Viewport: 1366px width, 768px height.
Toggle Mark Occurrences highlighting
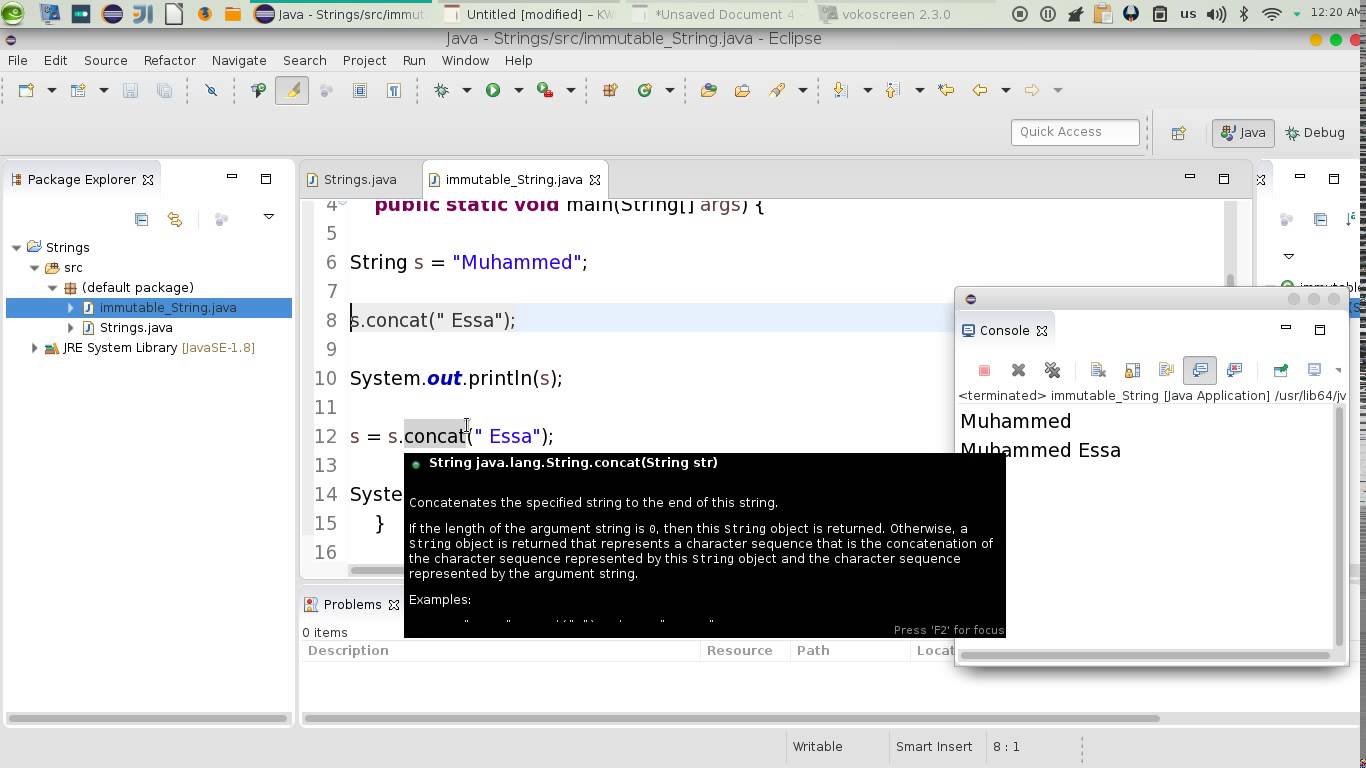click(290, 90)
